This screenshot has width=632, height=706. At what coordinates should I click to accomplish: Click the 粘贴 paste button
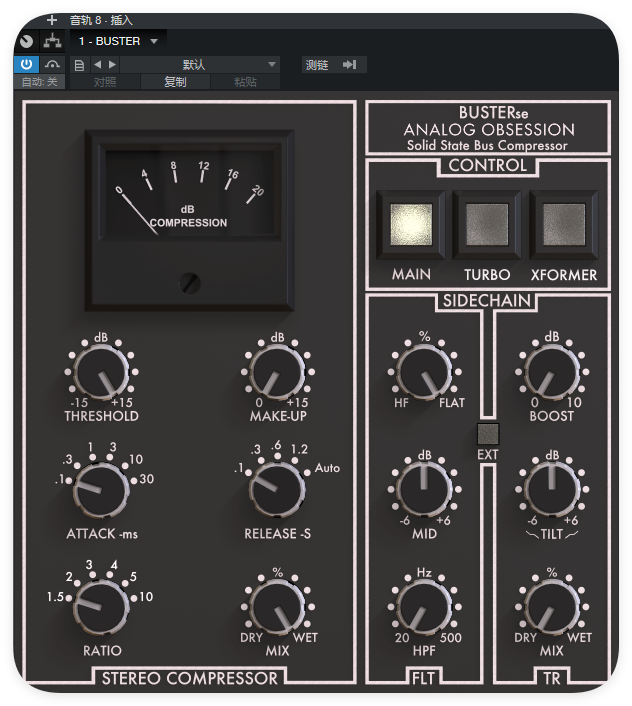[245, 82]
